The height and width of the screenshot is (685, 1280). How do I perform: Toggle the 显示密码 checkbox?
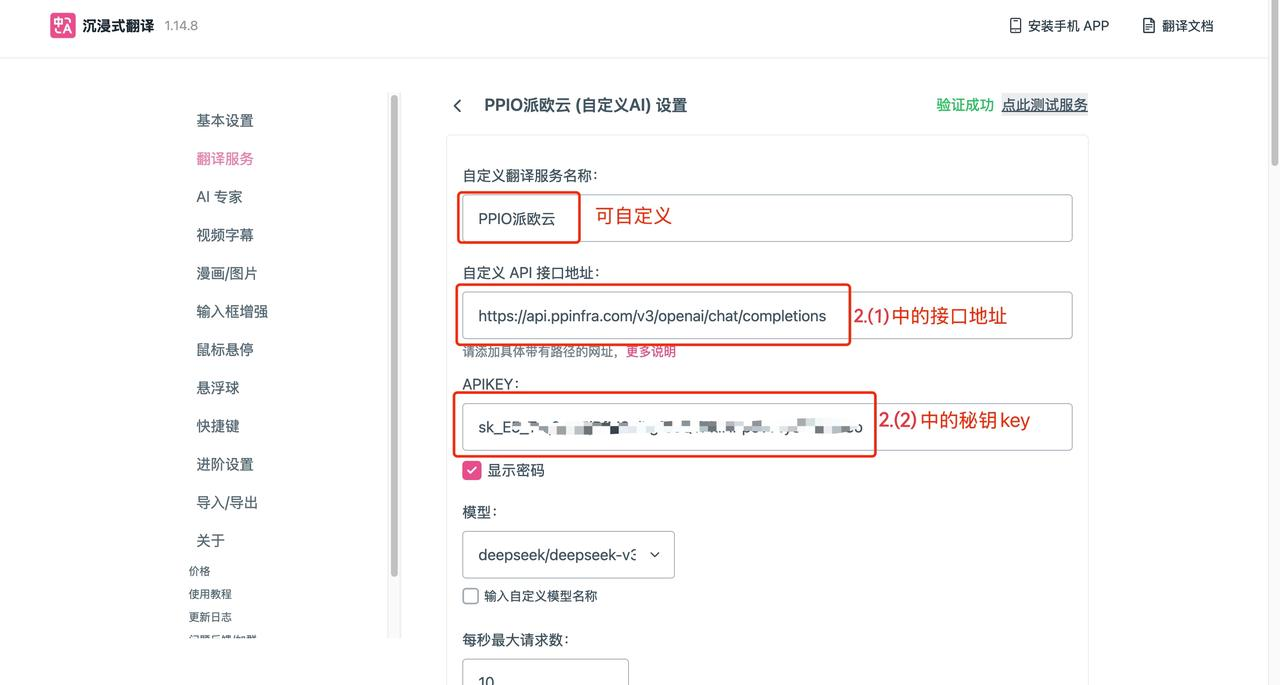472,470
